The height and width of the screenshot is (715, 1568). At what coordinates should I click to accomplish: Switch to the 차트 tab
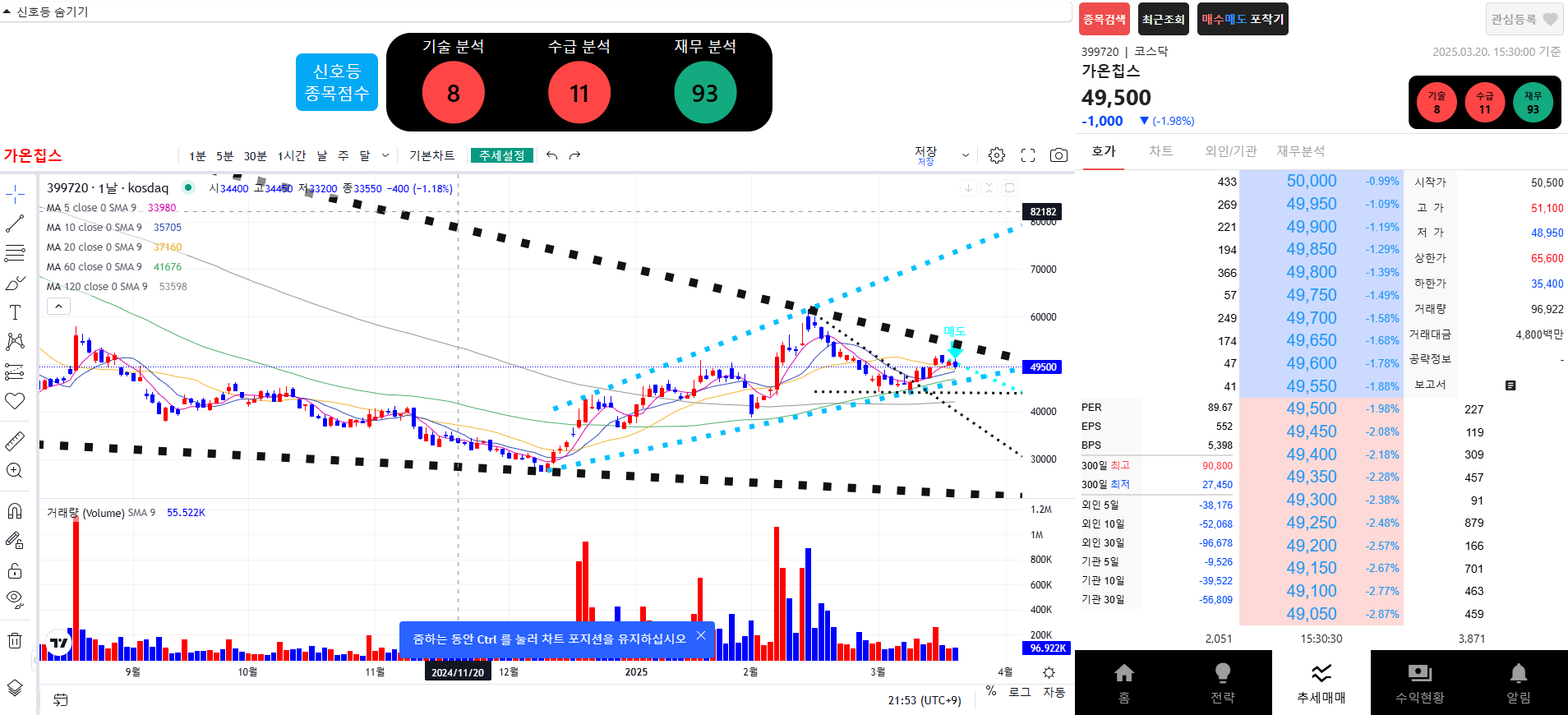click(x=1161, y=151)
